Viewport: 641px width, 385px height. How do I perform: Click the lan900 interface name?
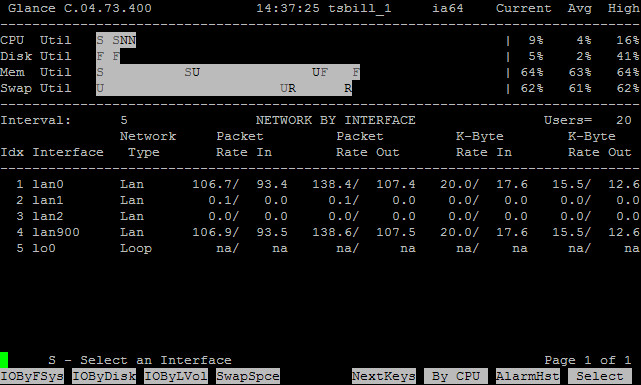point(56,232)
